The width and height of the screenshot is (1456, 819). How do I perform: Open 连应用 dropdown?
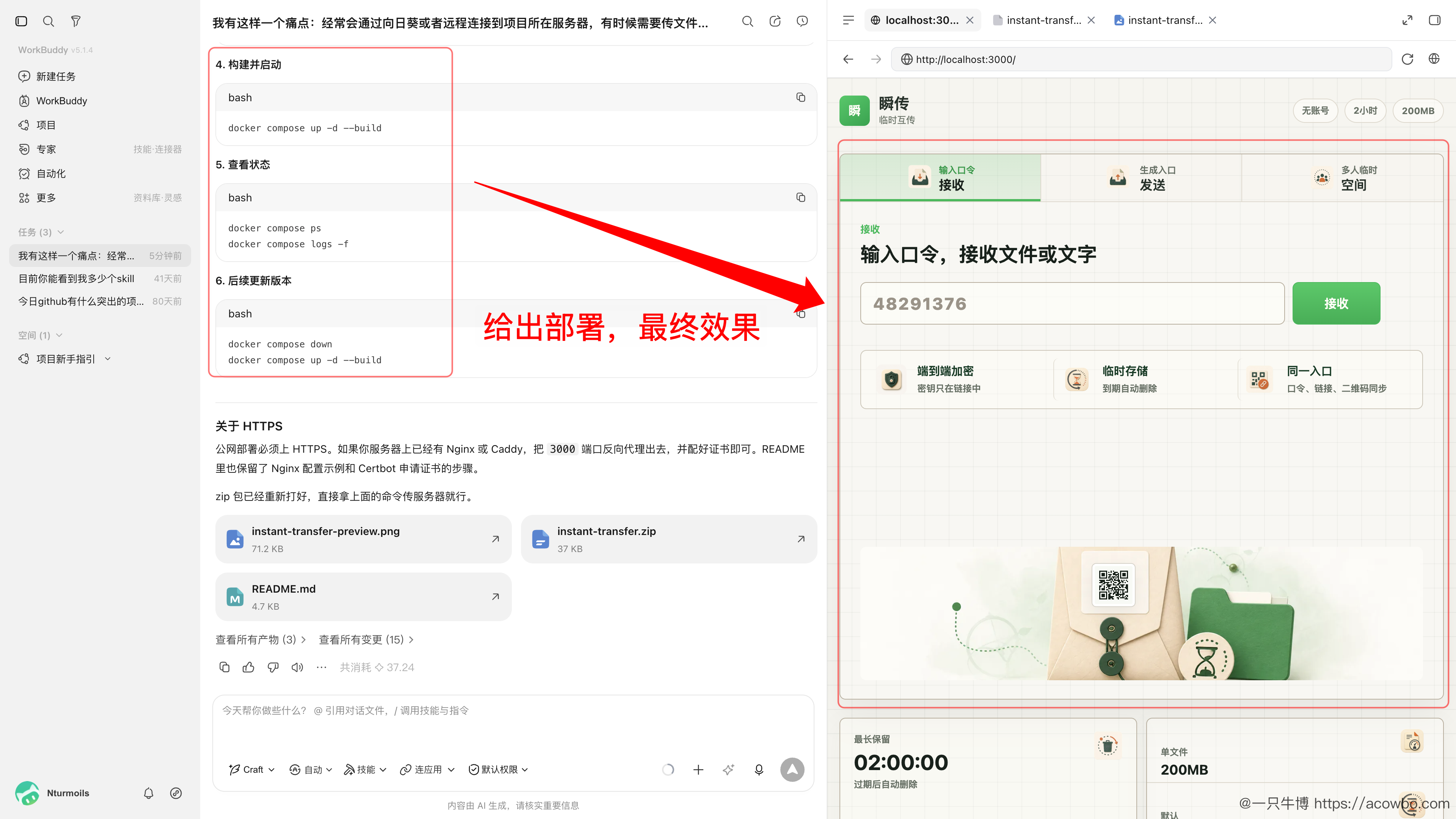pos(427,769)
